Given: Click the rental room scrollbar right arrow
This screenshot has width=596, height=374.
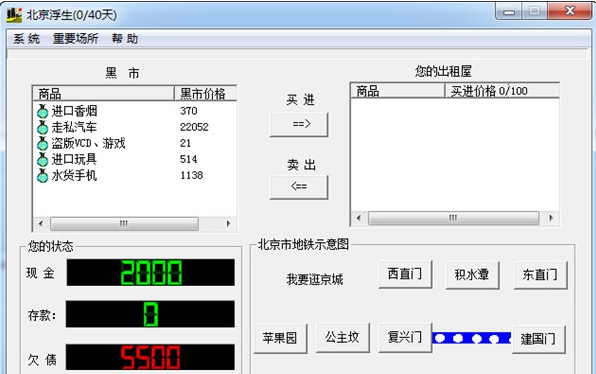Looking at the screenshot, I should 551,218.
